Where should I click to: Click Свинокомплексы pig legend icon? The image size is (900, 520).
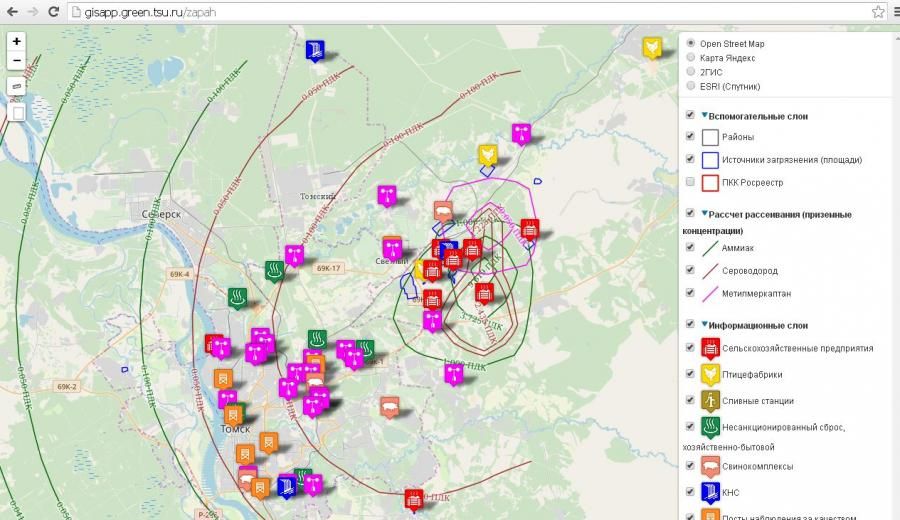tap(710, 467)
